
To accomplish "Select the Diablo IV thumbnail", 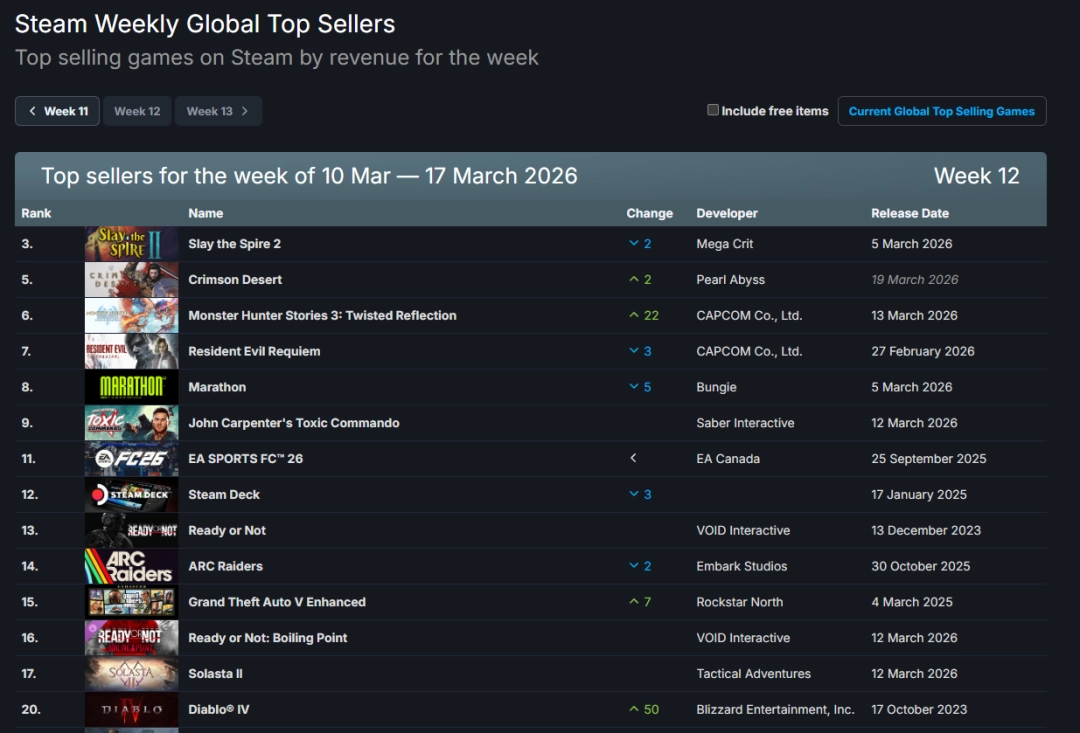I will coord(131,710).
